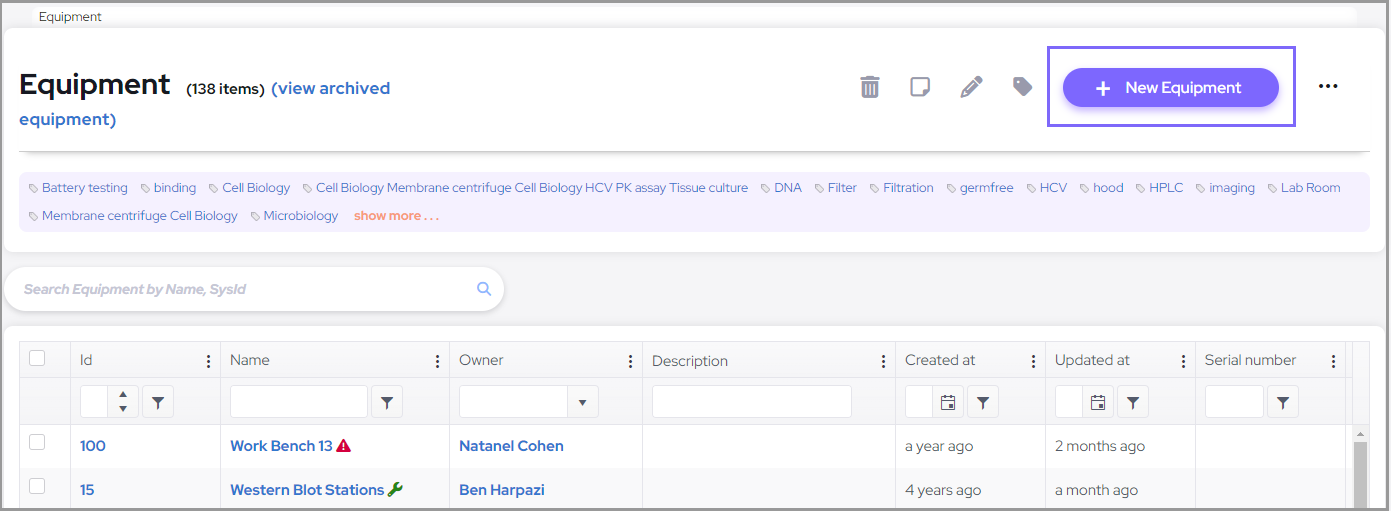Open the Name column options menu

(x=437, y=361)
